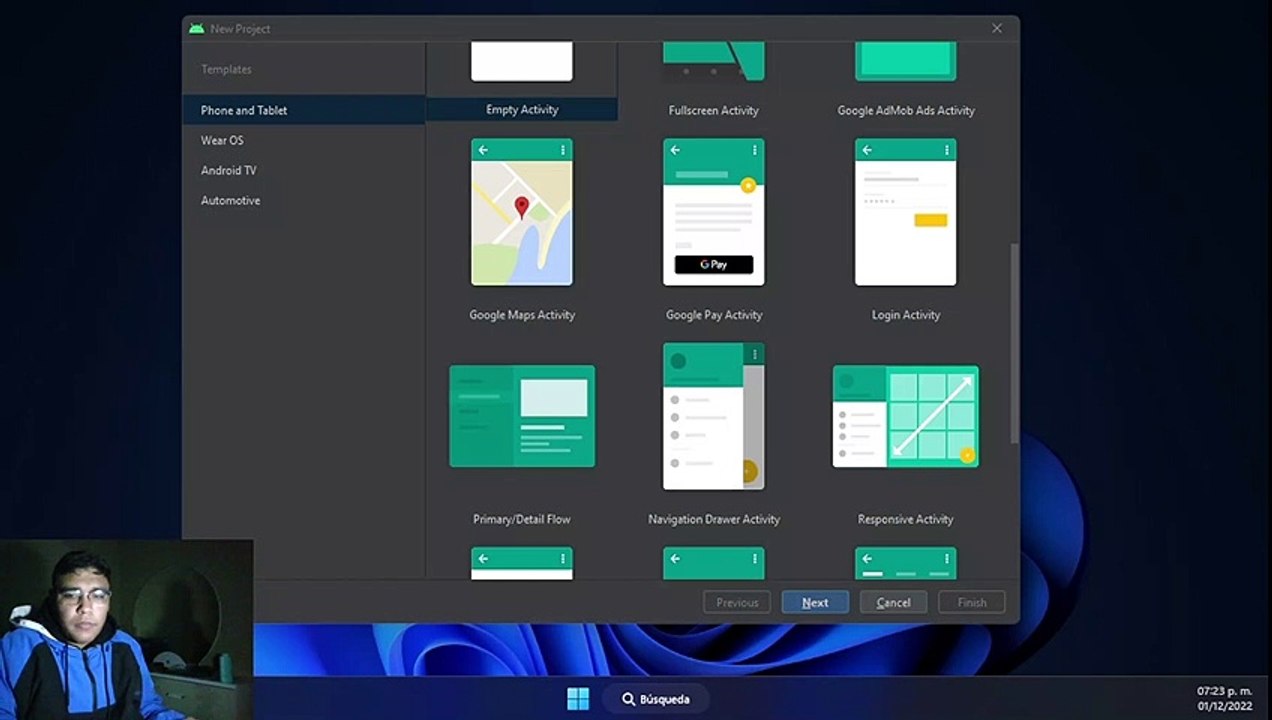Choose the Google Pay Activity template preview
This screenshot has height=720, width=1272.
click(x=714, y=212)
